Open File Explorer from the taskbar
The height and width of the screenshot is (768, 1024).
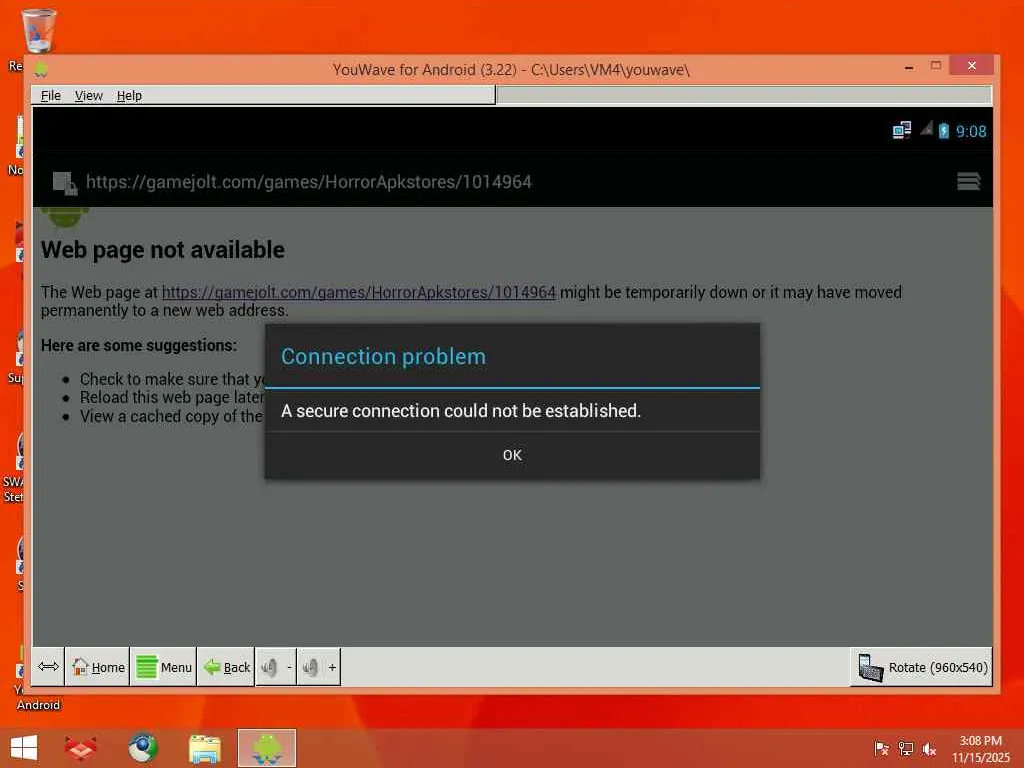point(204,748)
